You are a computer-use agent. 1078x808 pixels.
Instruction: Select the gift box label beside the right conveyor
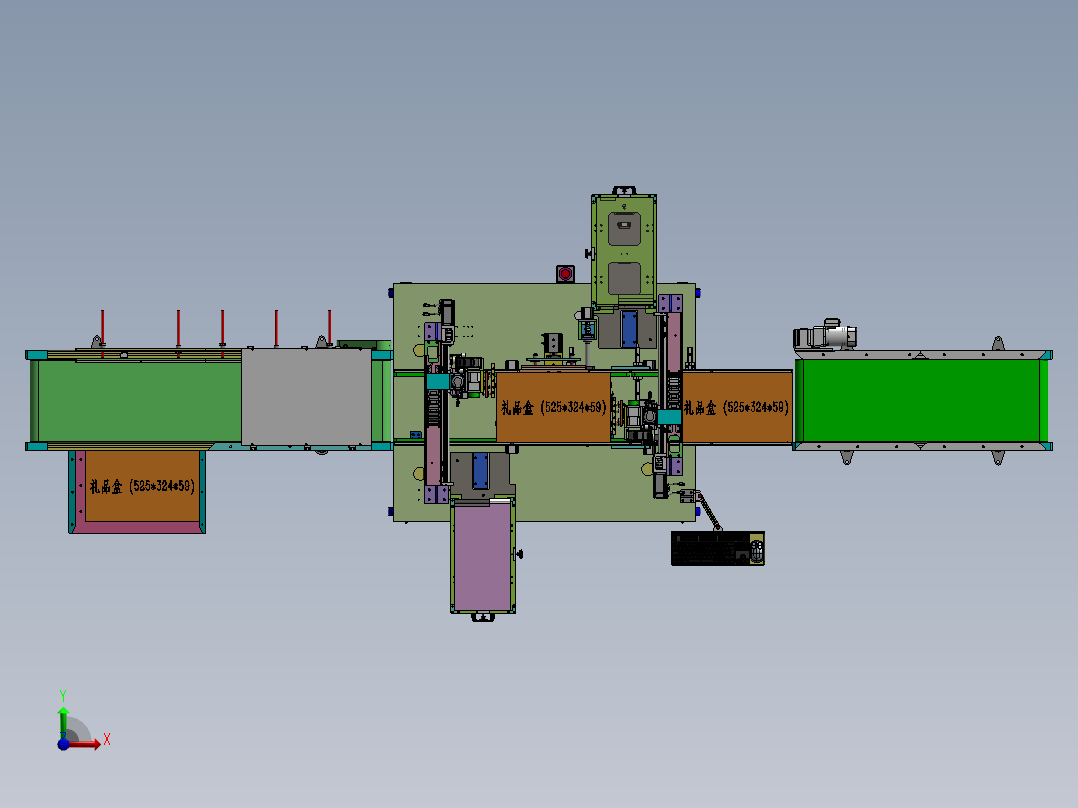[737, 408]
